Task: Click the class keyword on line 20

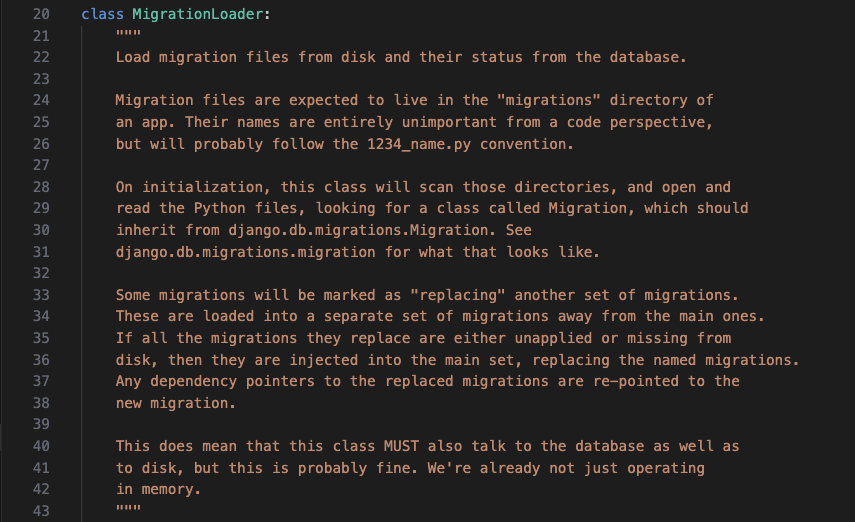Action: pyautogui.click(x=103, y=14)
